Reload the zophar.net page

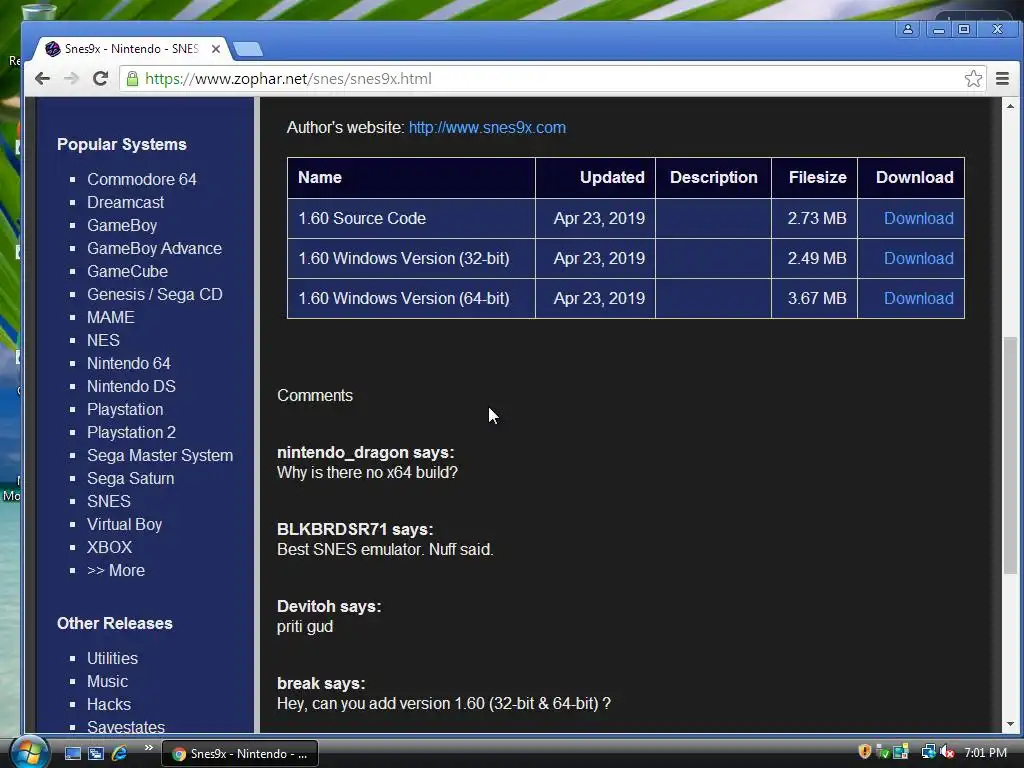[x=100, y=79]
